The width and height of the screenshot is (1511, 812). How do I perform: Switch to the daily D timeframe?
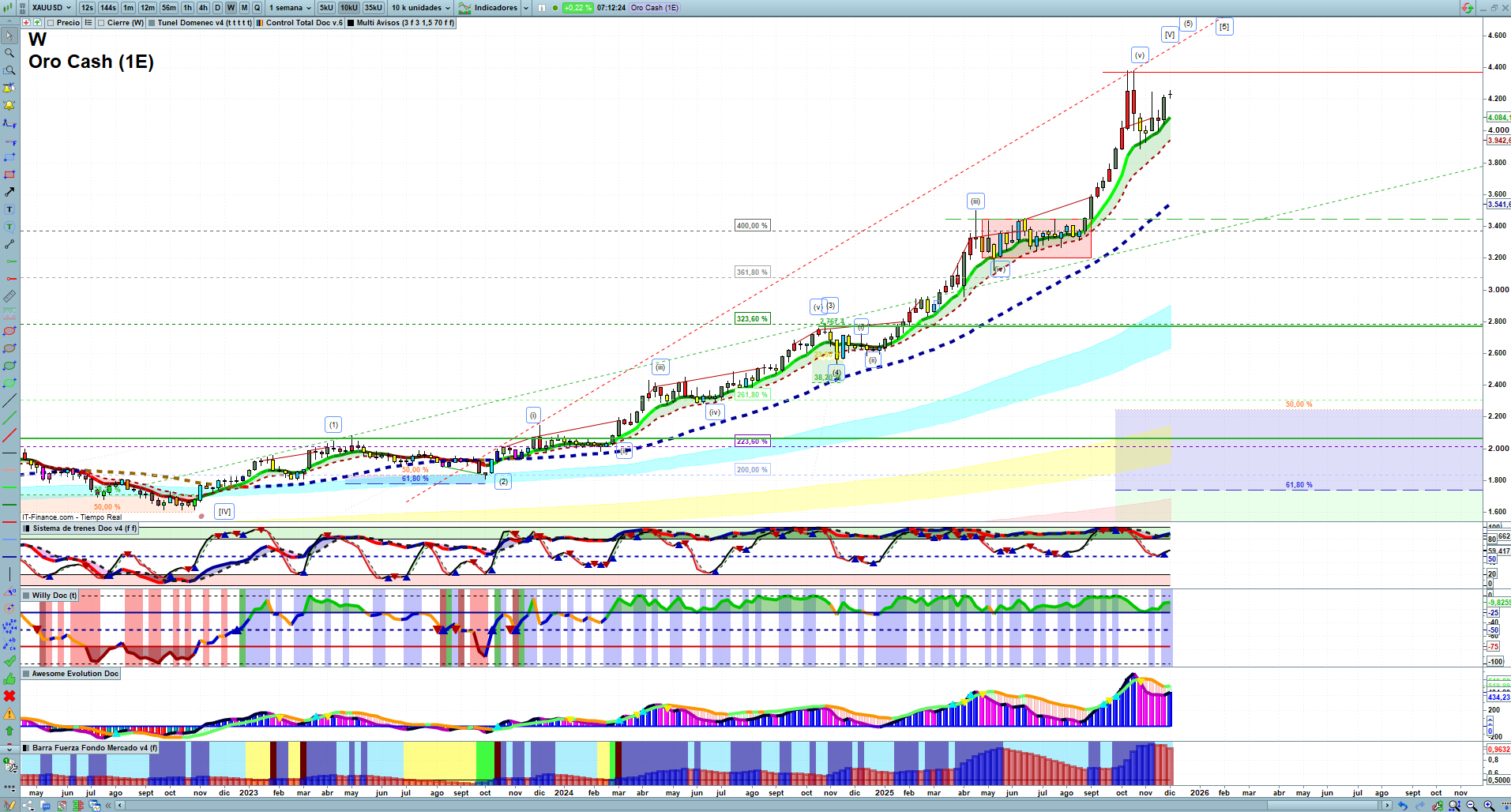click(x=218, y=8)
